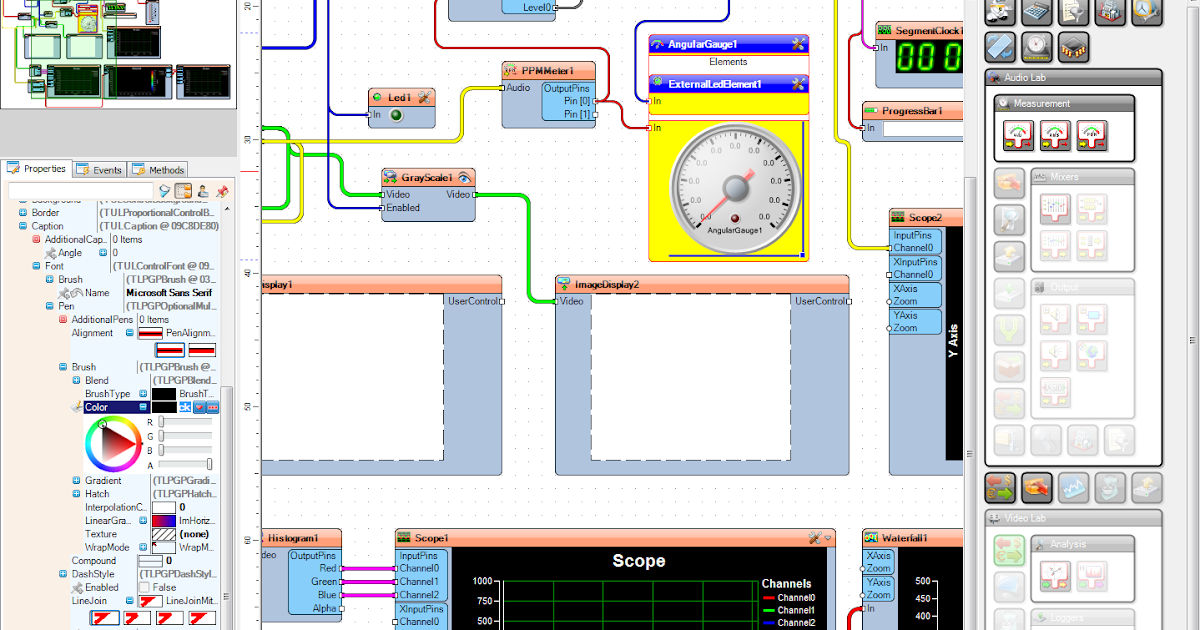Click the funnel filter icon in the toolbar
The width and height of the screenshot is (1200, 630).
point(1072,10)
